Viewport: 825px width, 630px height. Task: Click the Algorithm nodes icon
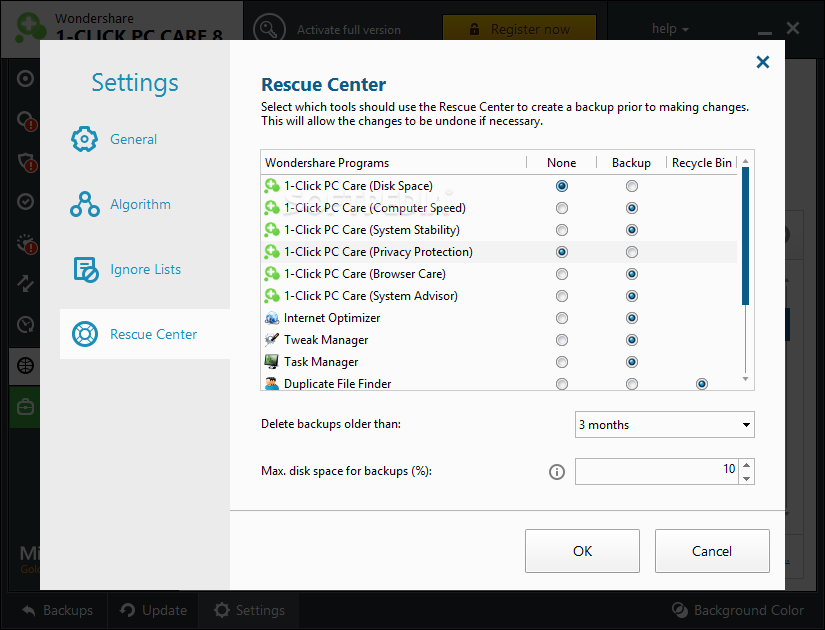(x=84, y=204)
